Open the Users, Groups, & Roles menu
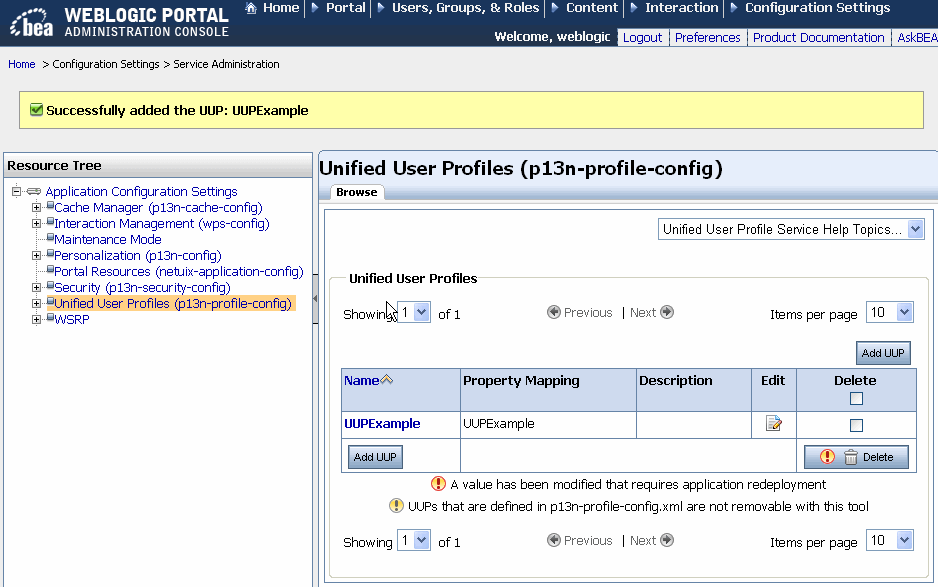 tap(465, 8)
